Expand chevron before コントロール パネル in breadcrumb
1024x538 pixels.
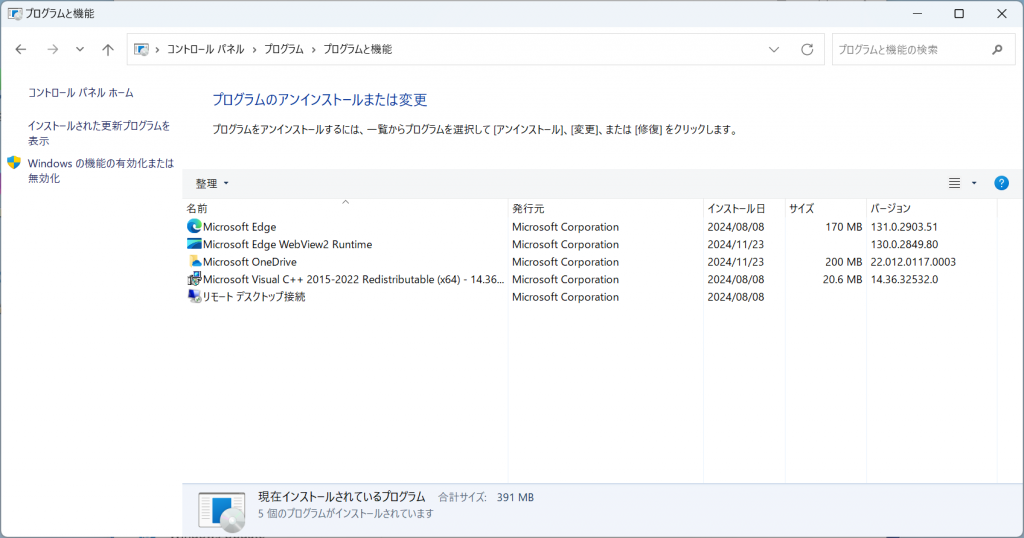click(157, 49)
